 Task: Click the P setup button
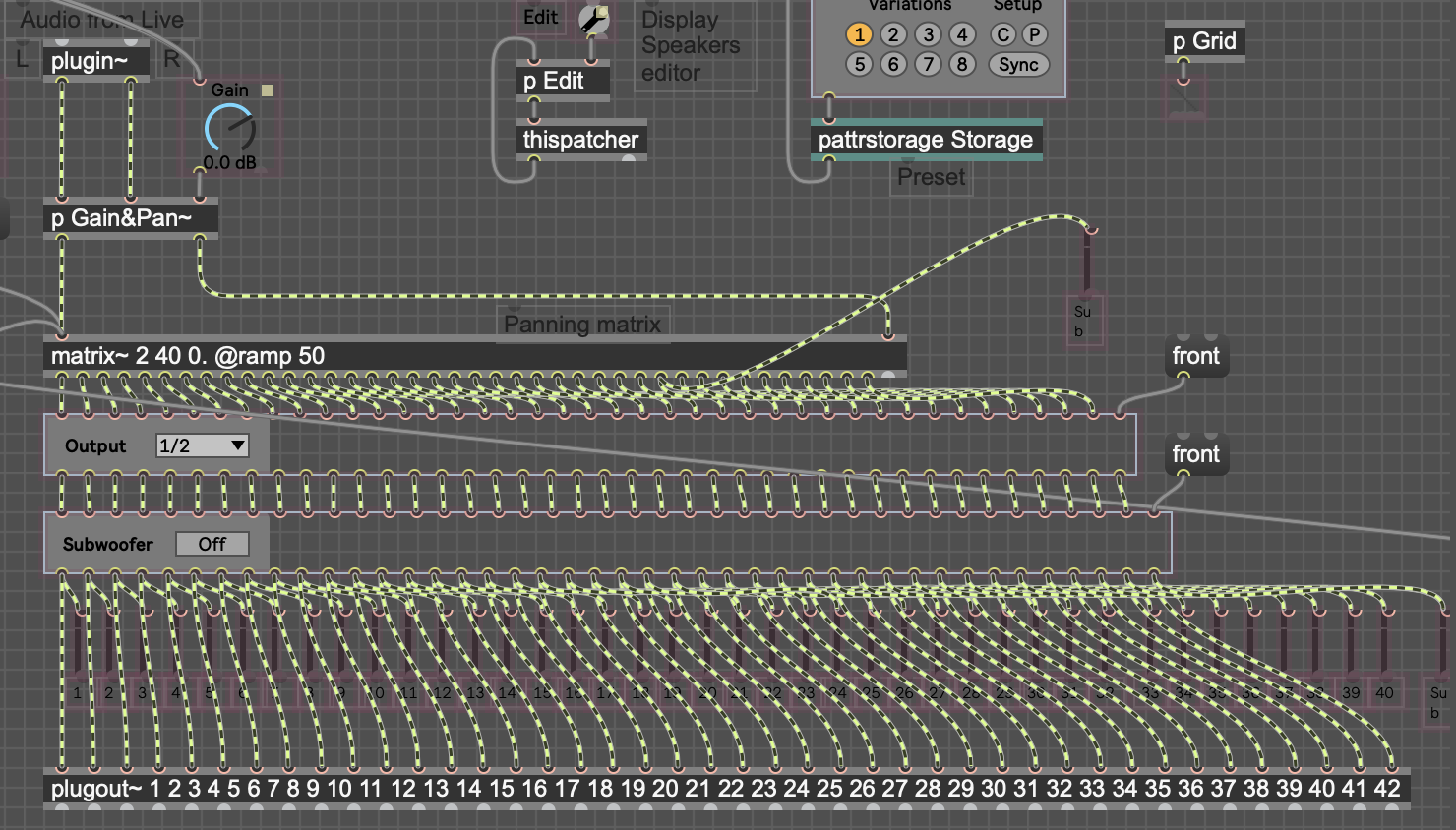(x=1034, y=35)
